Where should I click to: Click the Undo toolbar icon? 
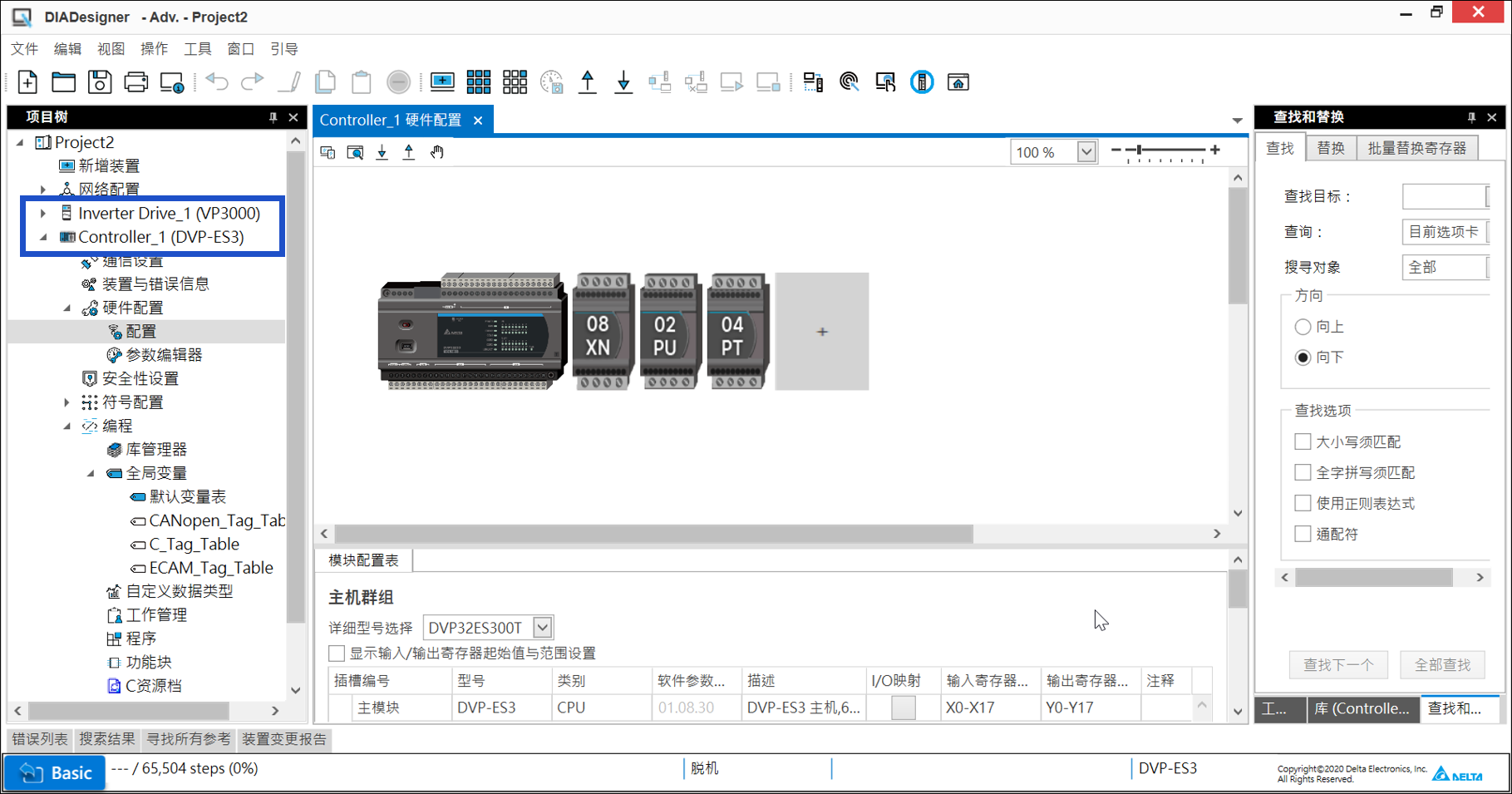217,81
